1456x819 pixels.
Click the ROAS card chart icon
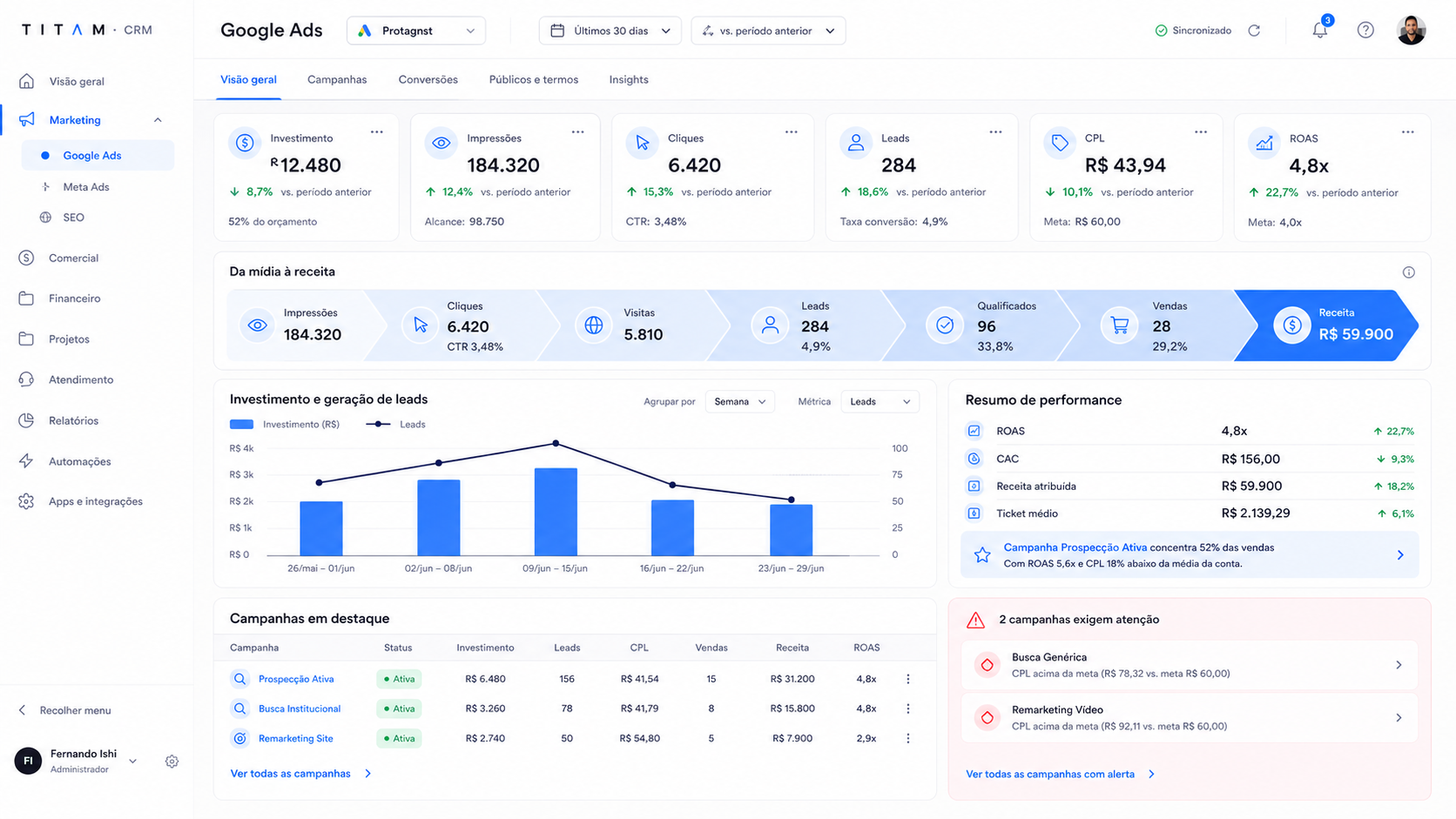(1264, 143)
